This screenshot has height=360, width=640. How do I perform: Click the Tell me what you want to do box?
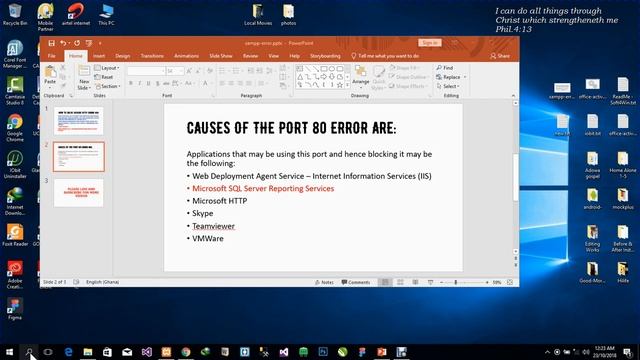385,56
